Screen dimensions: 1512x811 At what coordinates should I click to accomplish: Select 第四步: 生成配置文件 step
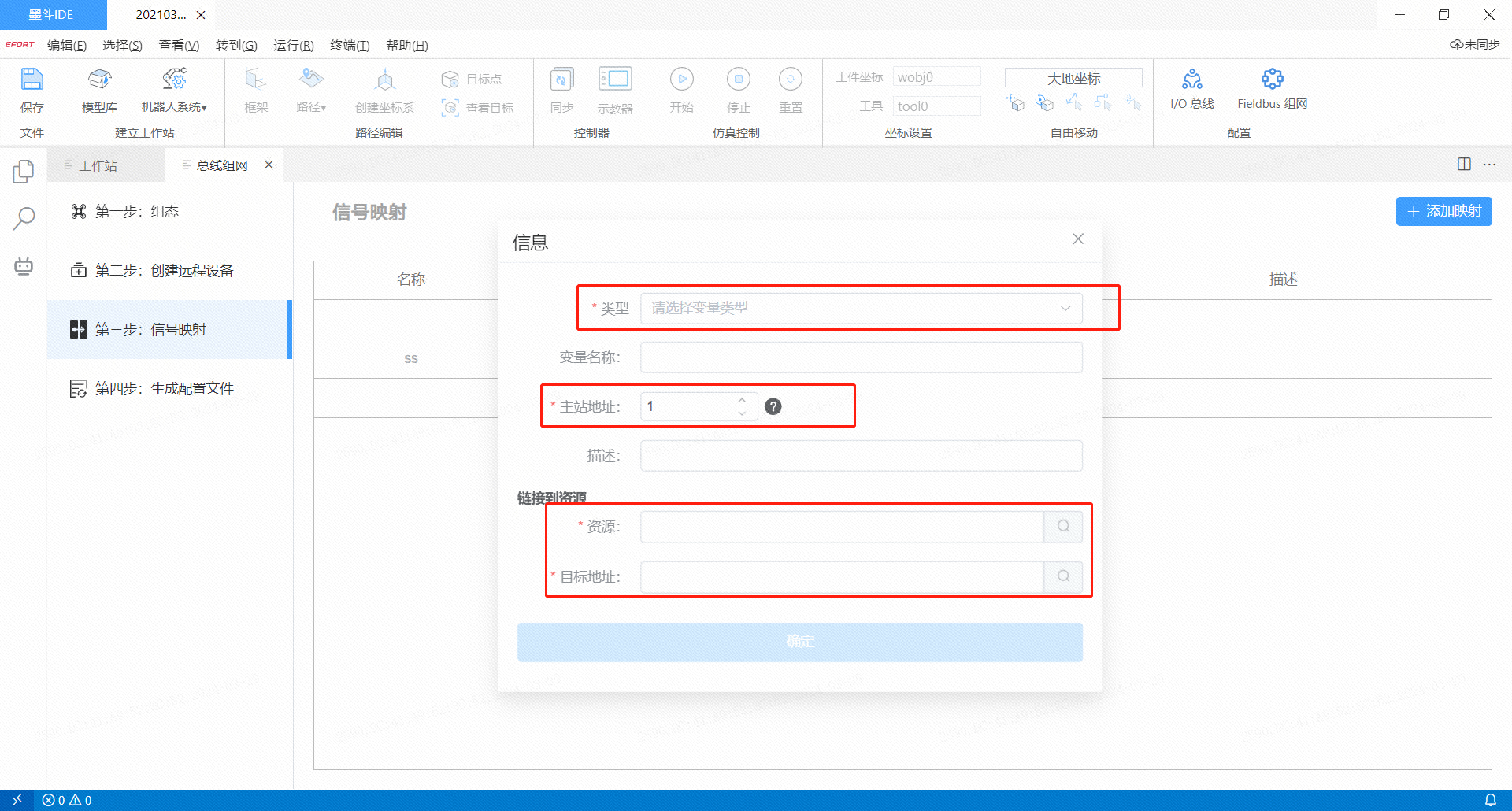point(164,388)
